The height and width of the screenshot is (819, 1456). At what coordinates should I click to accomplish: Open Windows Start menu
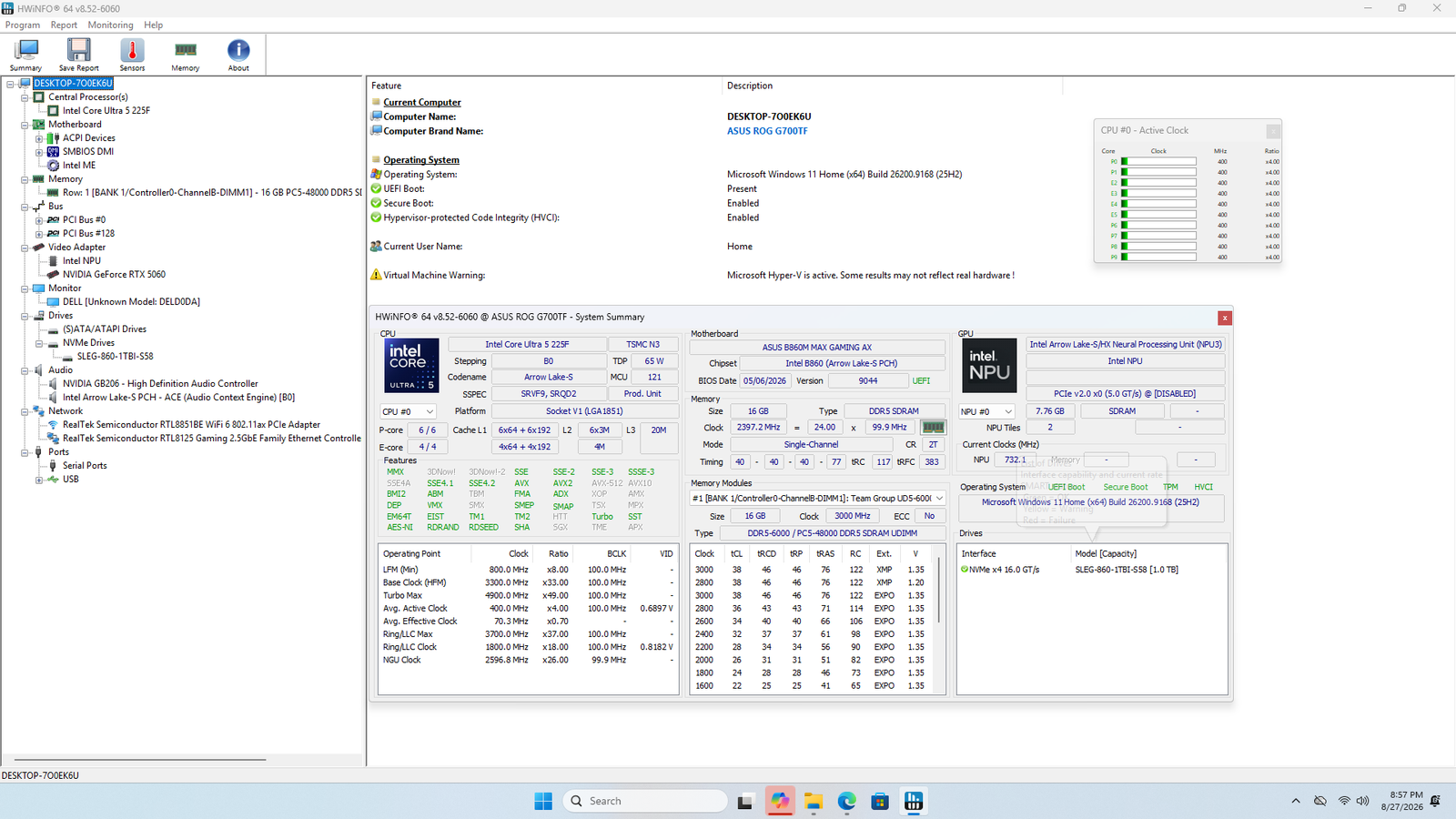click(x=543, y=801)
